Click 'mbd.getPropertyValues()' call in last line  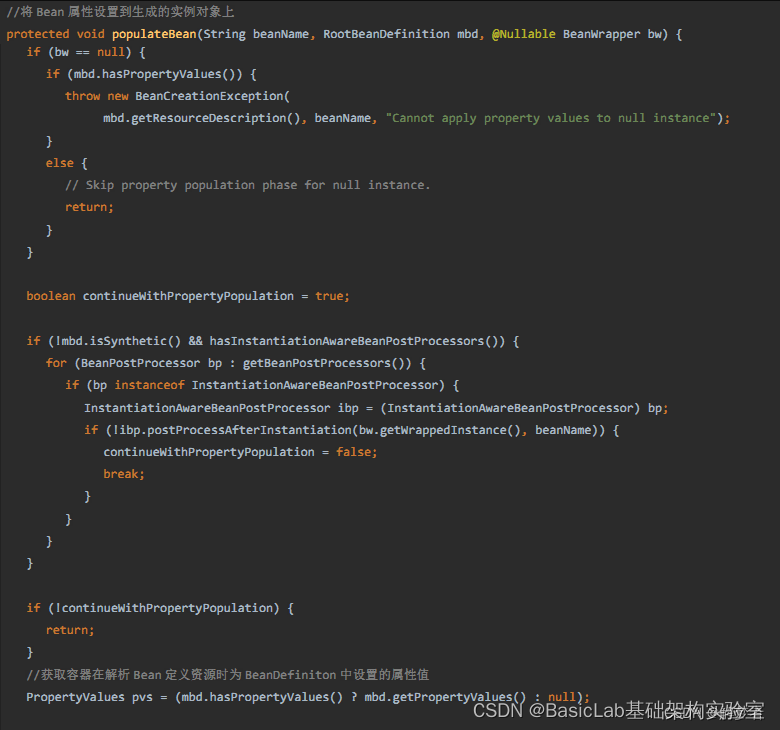(x=445, y=697)
